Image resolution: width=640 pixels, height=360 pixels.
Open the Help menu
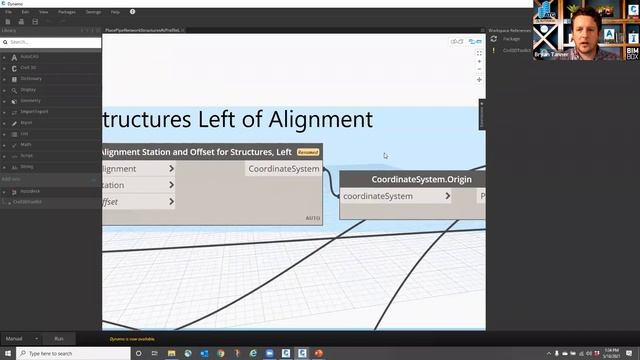pos(116,12)
